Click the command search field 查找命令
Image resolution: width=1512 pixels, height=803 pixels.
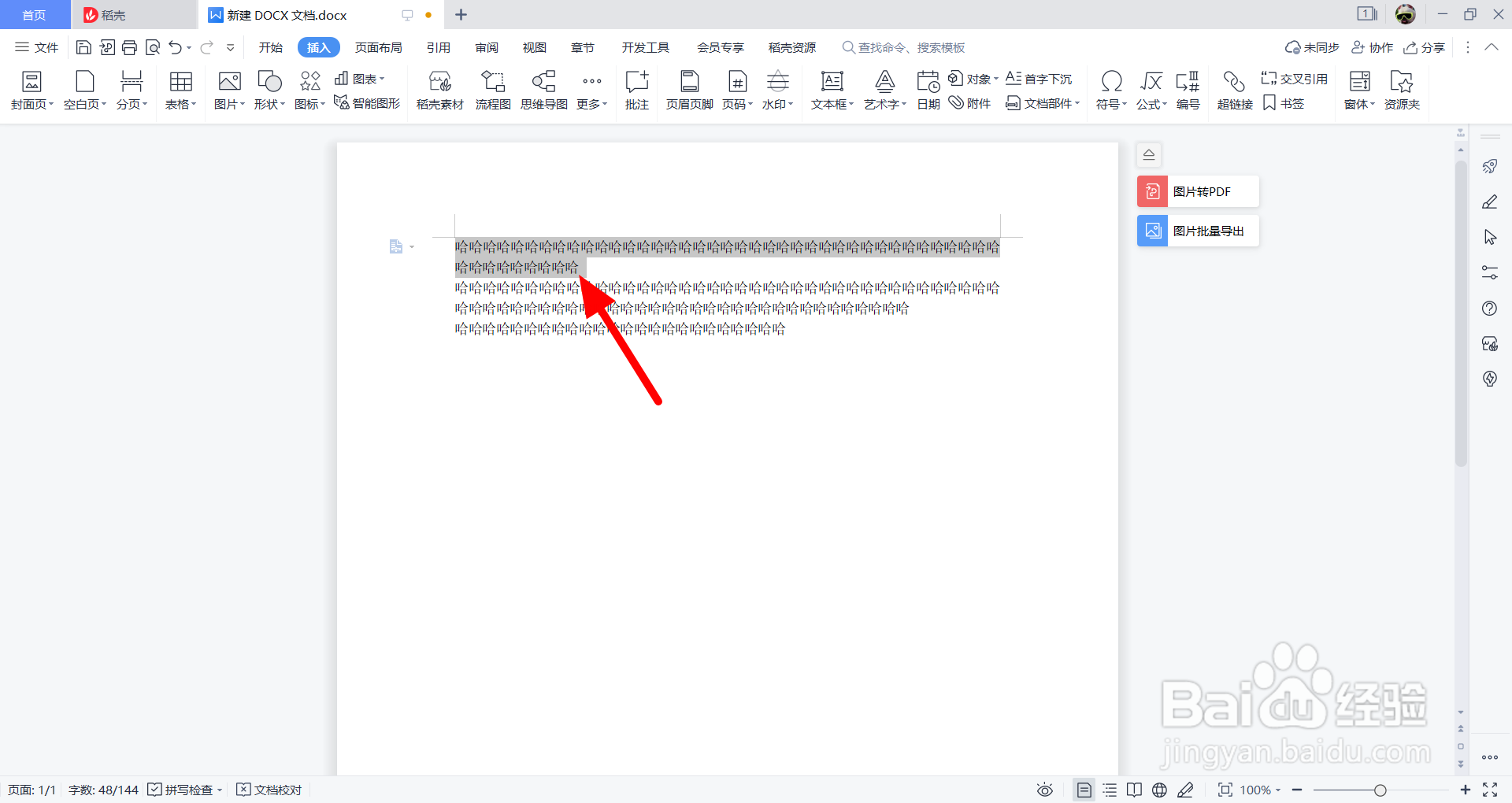(x=904, y=47)
